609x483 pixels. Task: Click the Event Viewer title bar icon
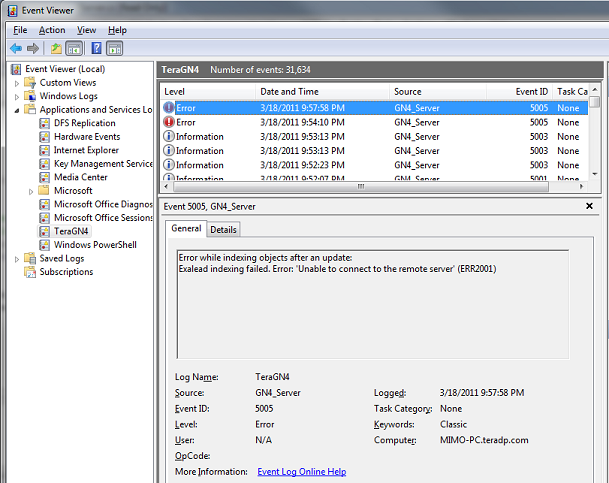[x=12, y=11]
